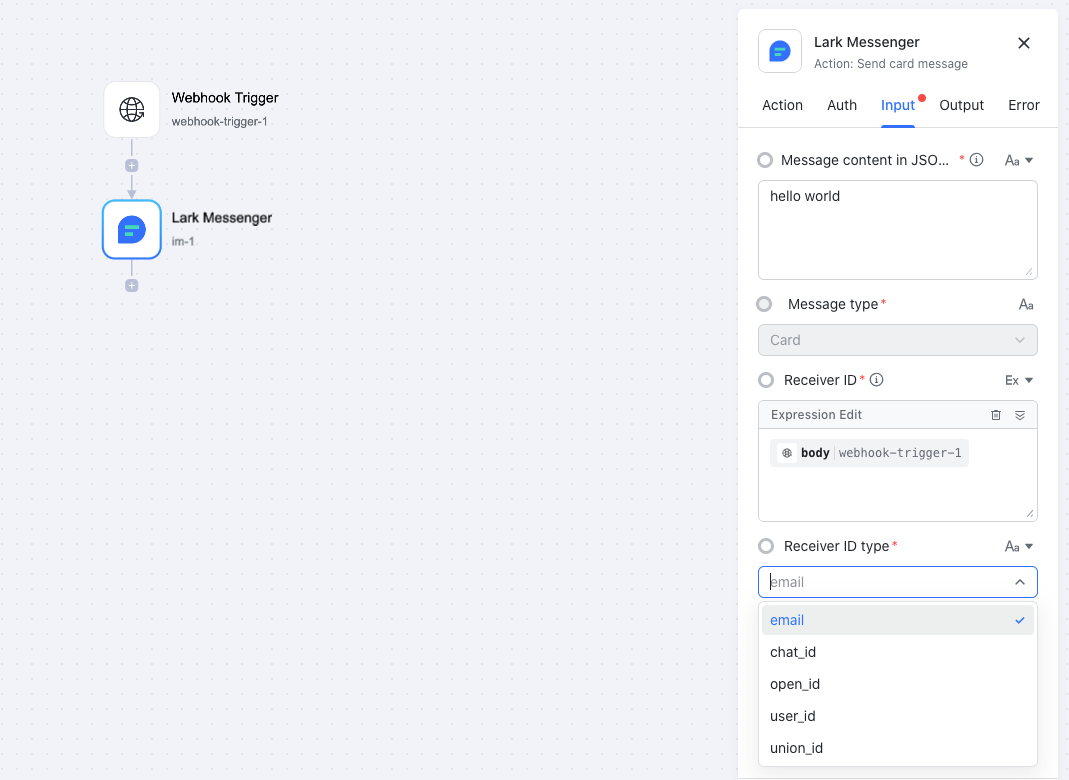The image size is (1069, 780).
Task: Open the Aa selector for Receiver ID type
Action: (x=1019, y=546)
